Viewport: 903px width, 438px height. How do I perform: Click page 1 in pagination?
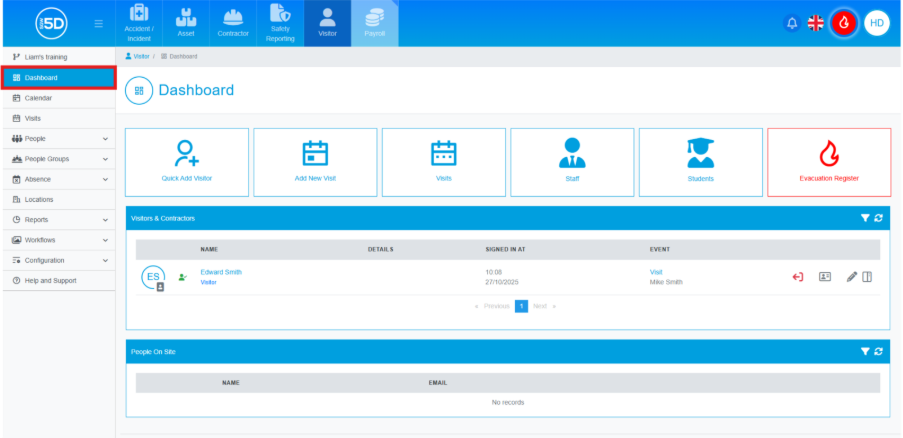click(521, 306)
